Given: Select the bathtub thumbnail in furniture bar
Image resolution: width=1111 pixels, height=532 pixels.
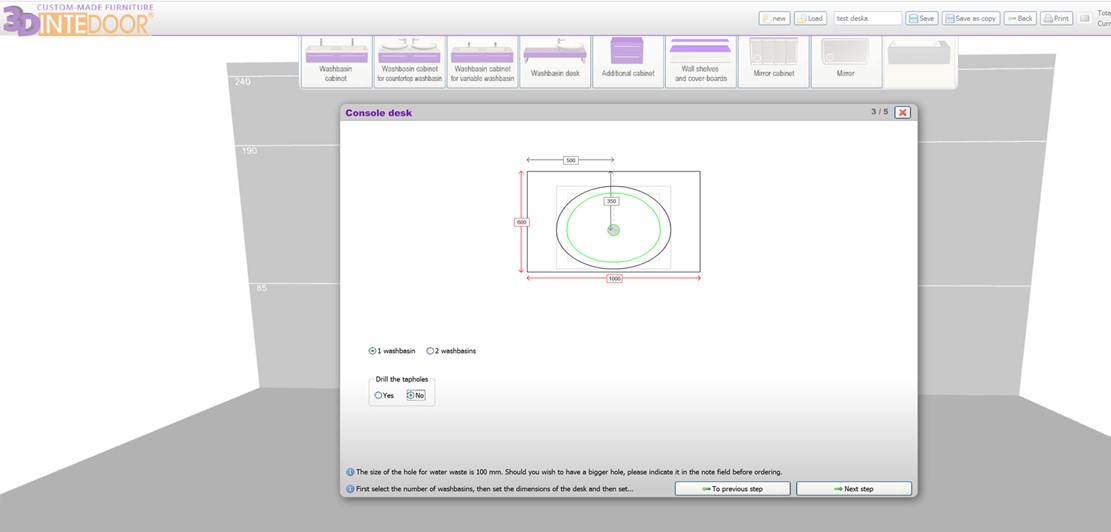Looking at the screenshot, I should click(x=918, y=61).
